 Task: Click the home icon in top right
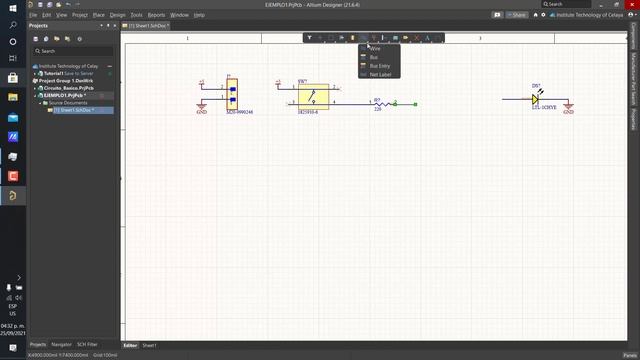(536, 15)
